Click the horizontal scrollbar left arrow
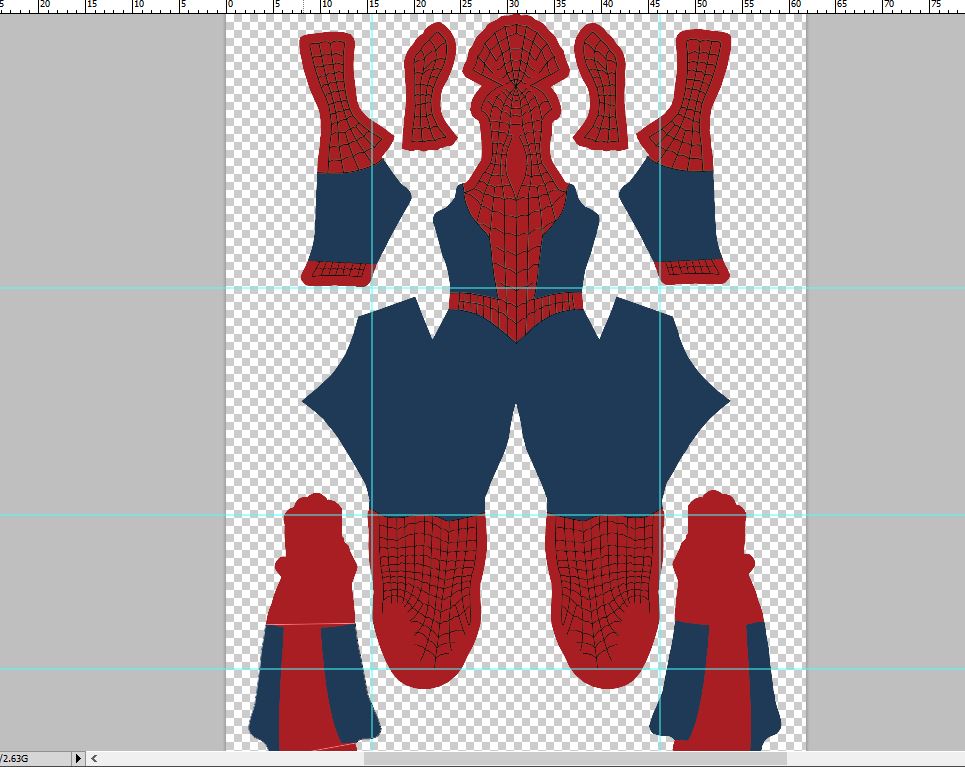965x767 pixels. pos(94,758)
